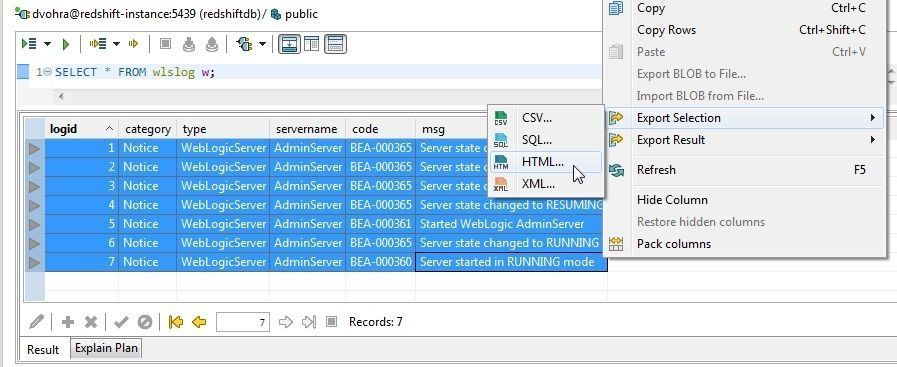The width and height of the screenshot is (897, 367).
Task: Click the code column header
Action: coord(380,129)
